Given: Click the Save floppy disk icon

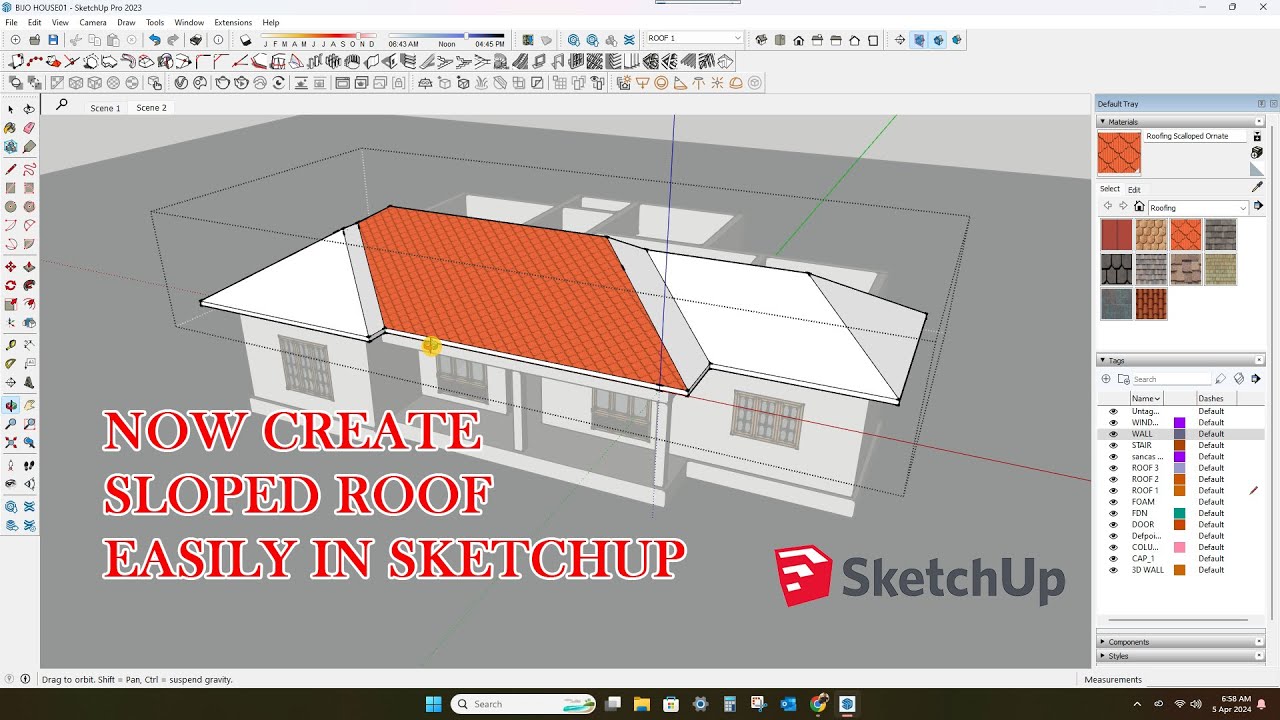Looking at the screenshot, I should pyautogui.click(x=53, y=40).
